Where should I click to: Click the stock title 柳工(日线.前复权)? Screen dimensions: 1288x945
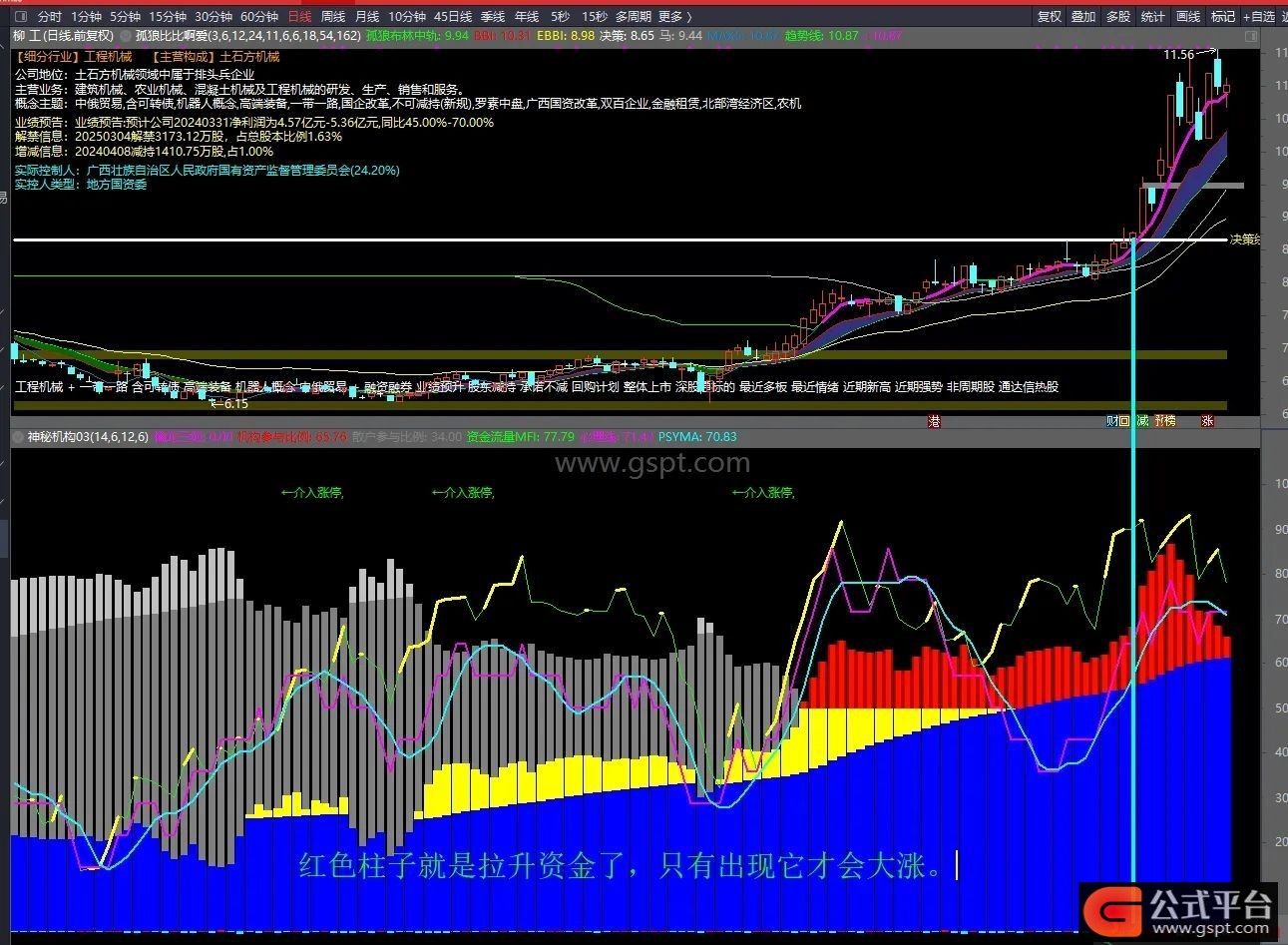tap(63, 35)
